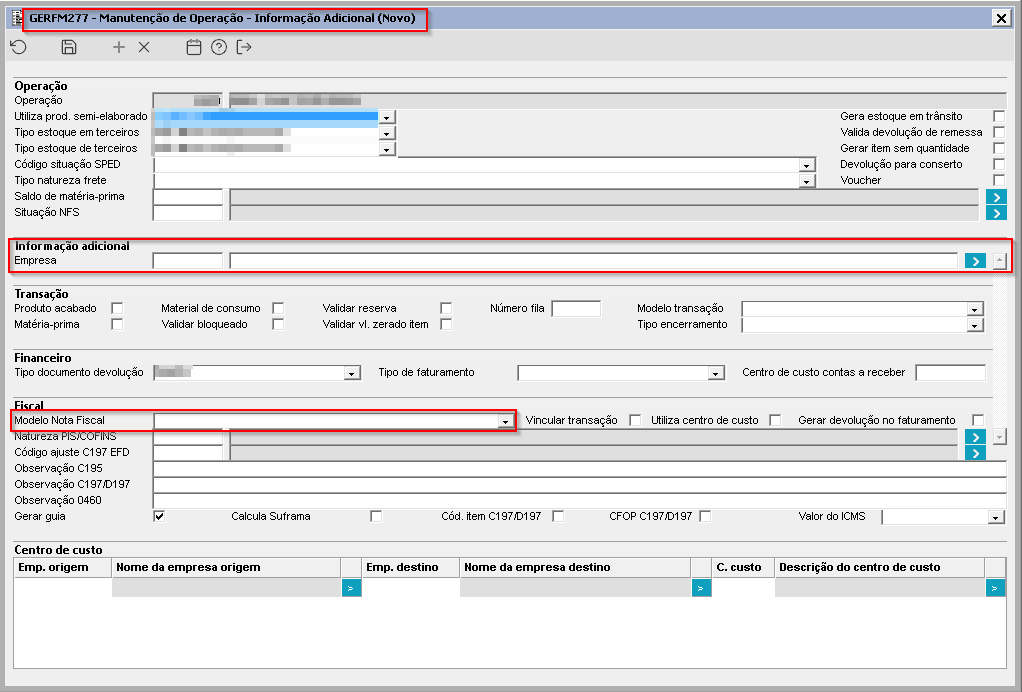
Task: Expand Tipo de faturamento dropdown
Action: pos(716,373)
